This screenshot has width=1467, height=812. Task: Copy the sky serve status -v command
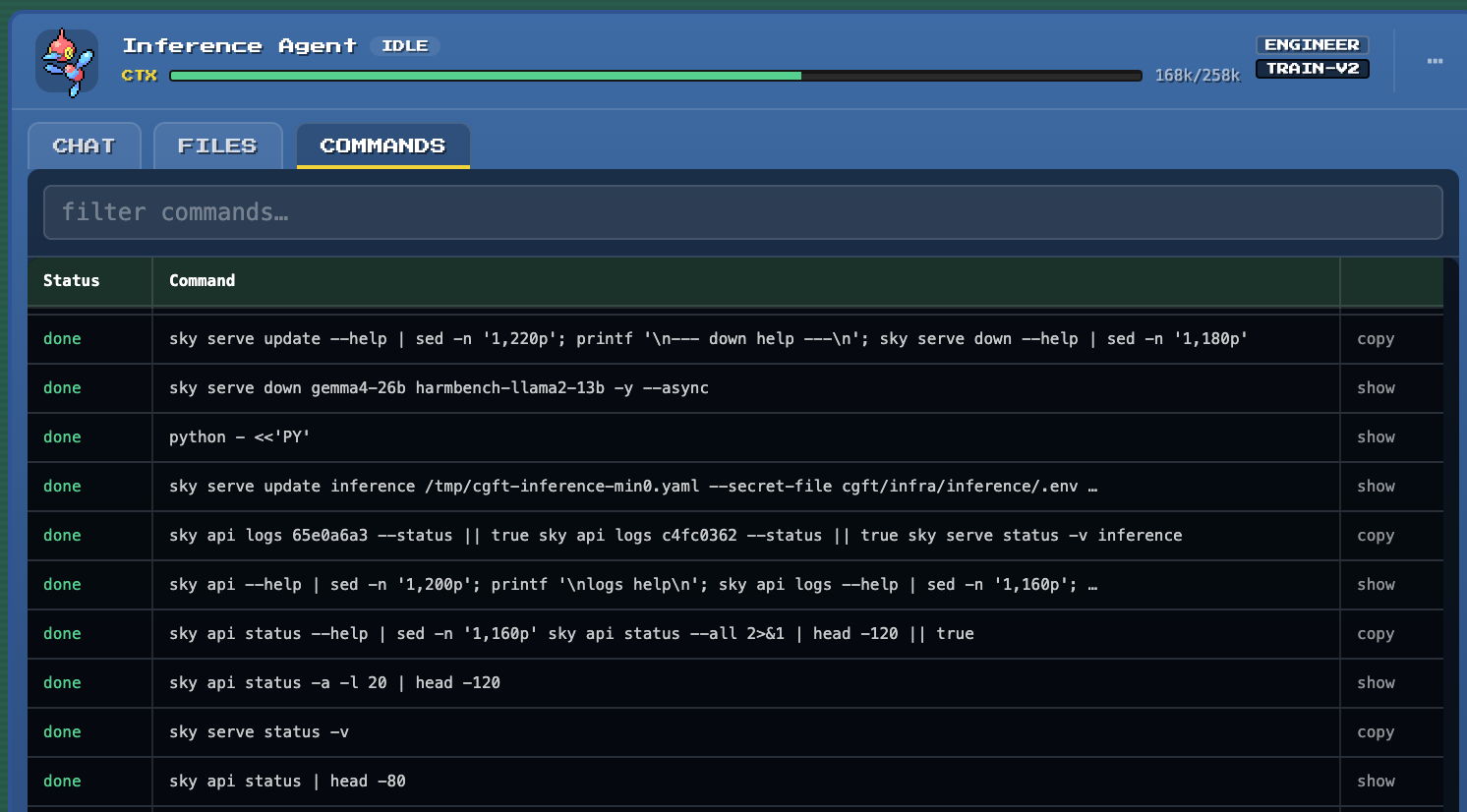tap(1376, 732)
